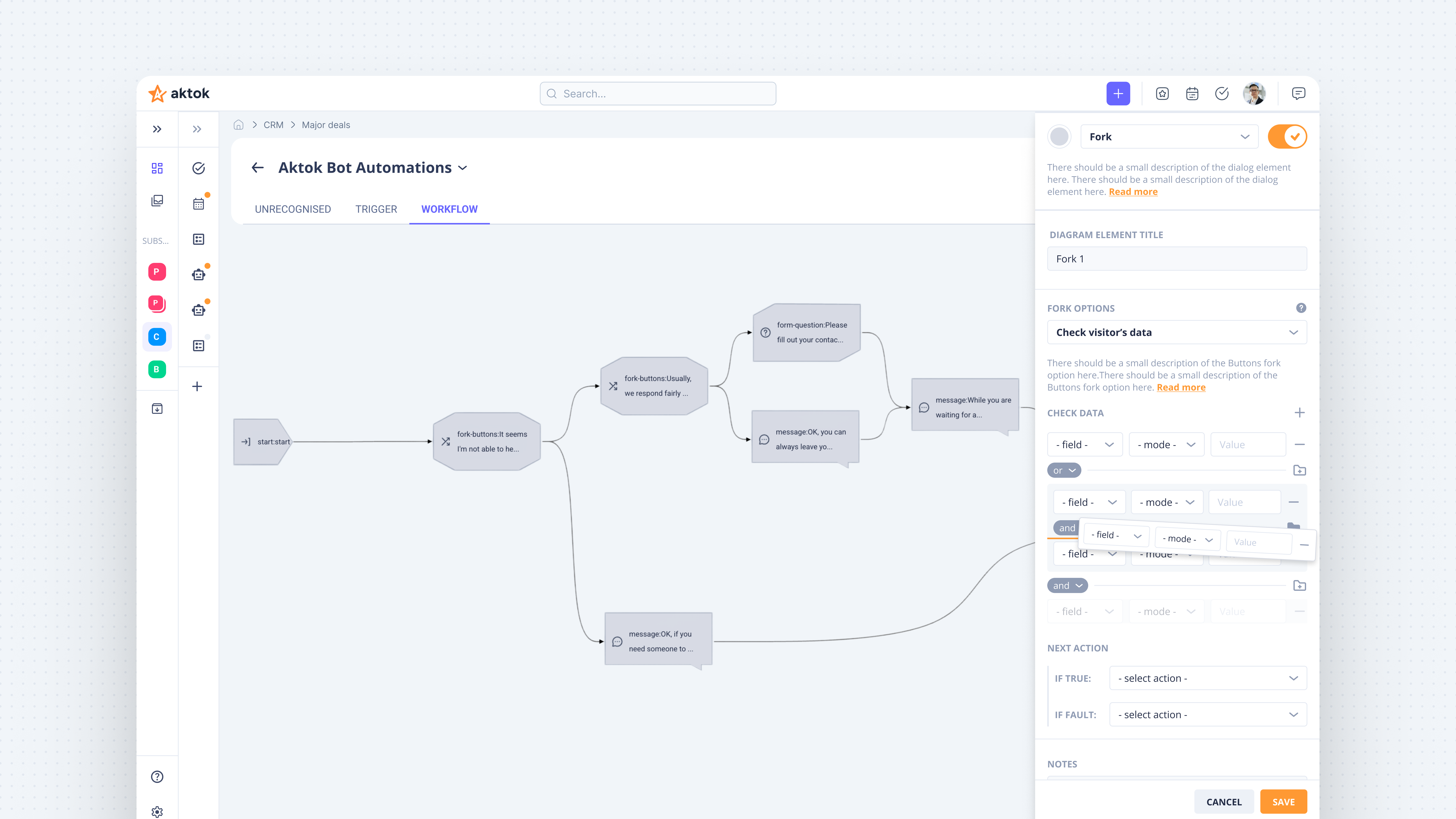This screenshot has height=819, width=1456.
Task: Click the plus icon to add a check data row
Action: click(x=1300, y=413)
